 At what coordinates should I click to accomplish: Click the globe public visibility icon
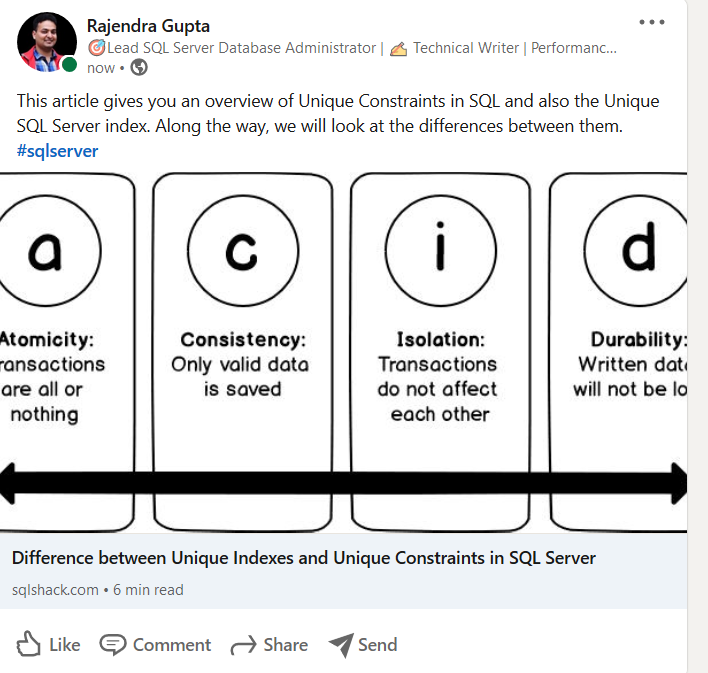pos(139,68)
